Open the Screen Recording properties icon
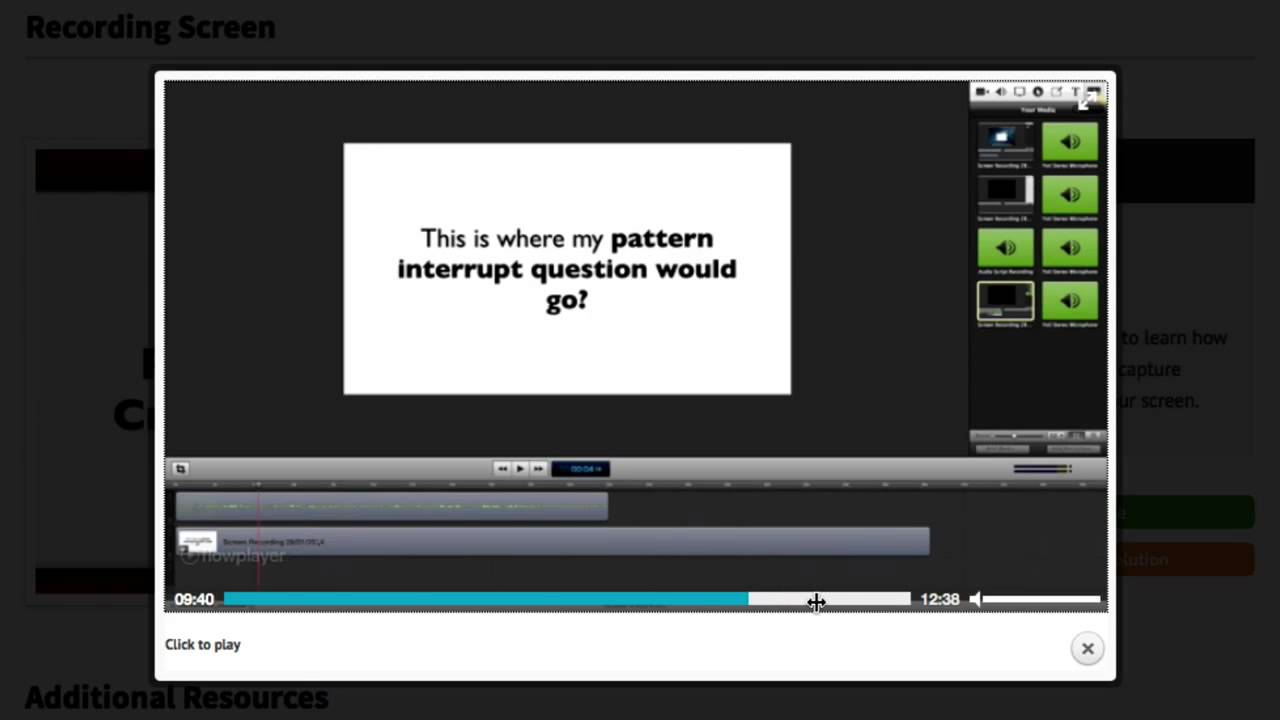 pos(1019,92)
